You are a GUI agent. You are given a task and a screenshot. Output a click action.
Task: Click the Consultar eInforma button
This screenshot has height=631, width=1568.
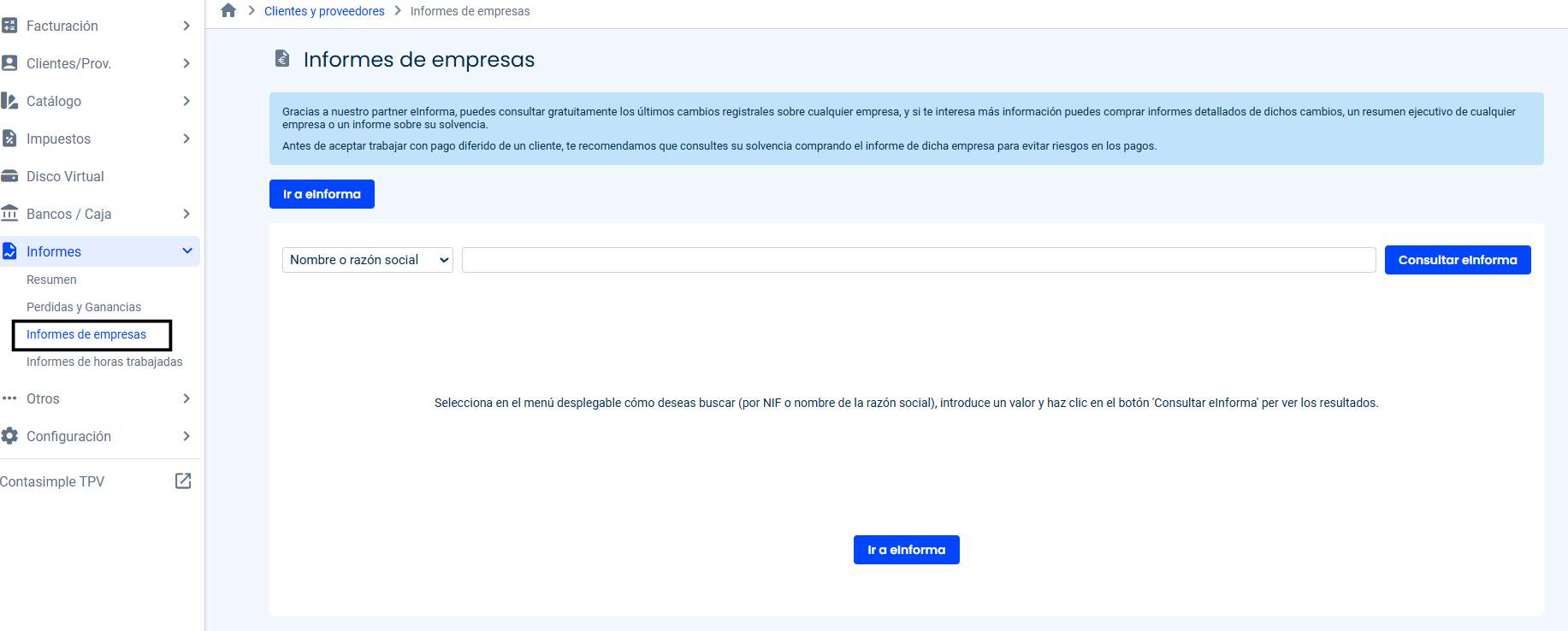1457,260
